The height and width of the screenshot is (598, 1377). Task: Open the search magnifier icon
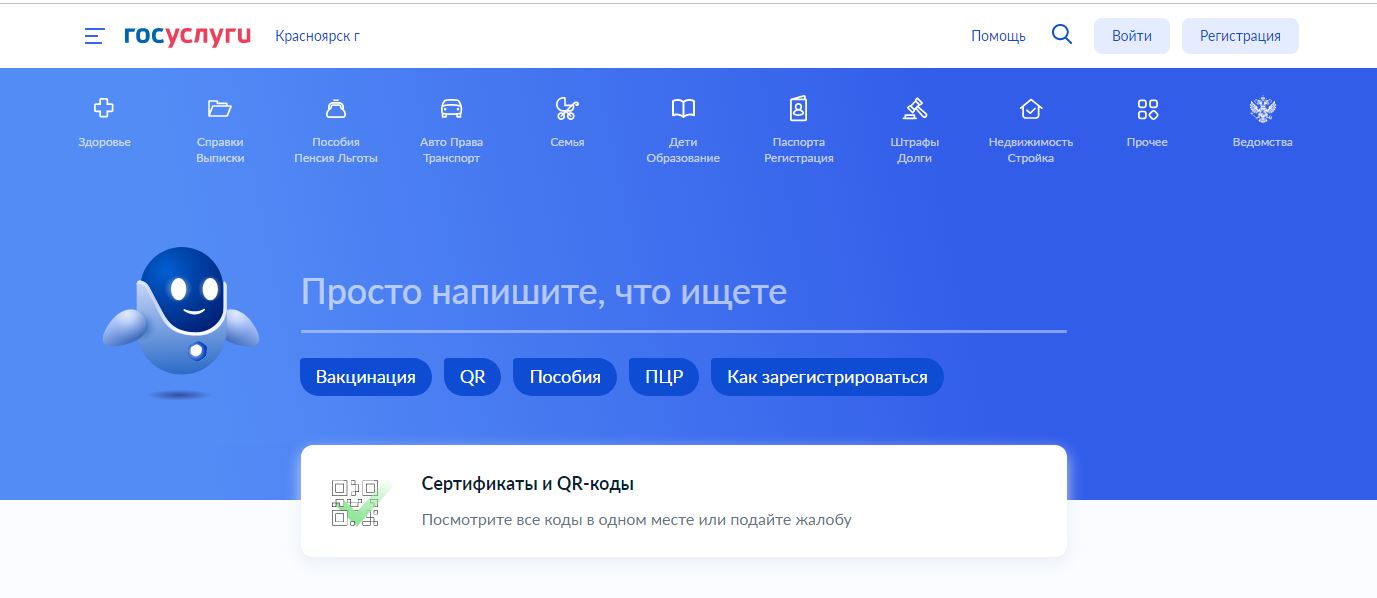pos(1062,35)
